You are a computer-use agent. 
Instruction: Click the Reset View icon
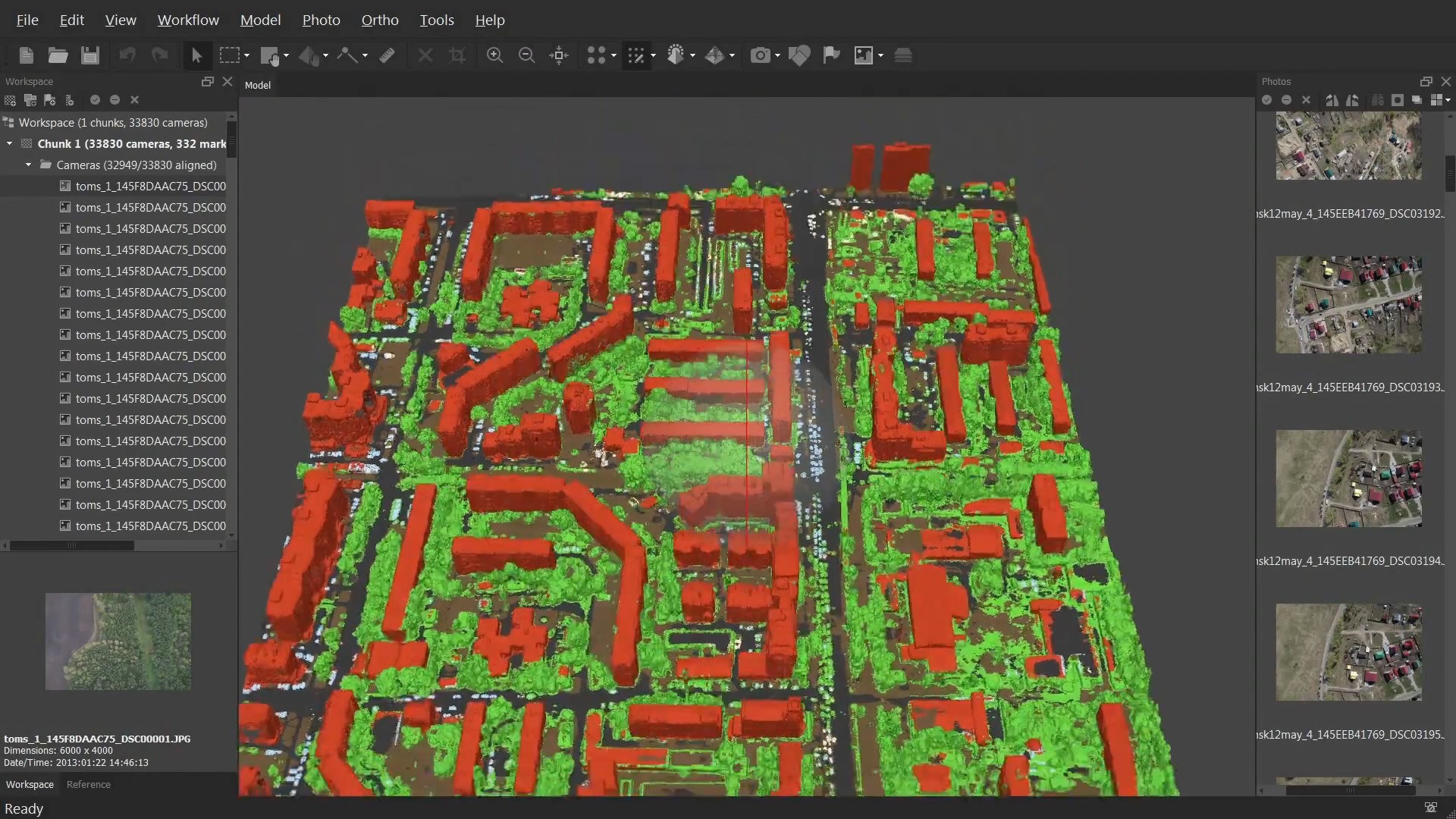point(559,55)
